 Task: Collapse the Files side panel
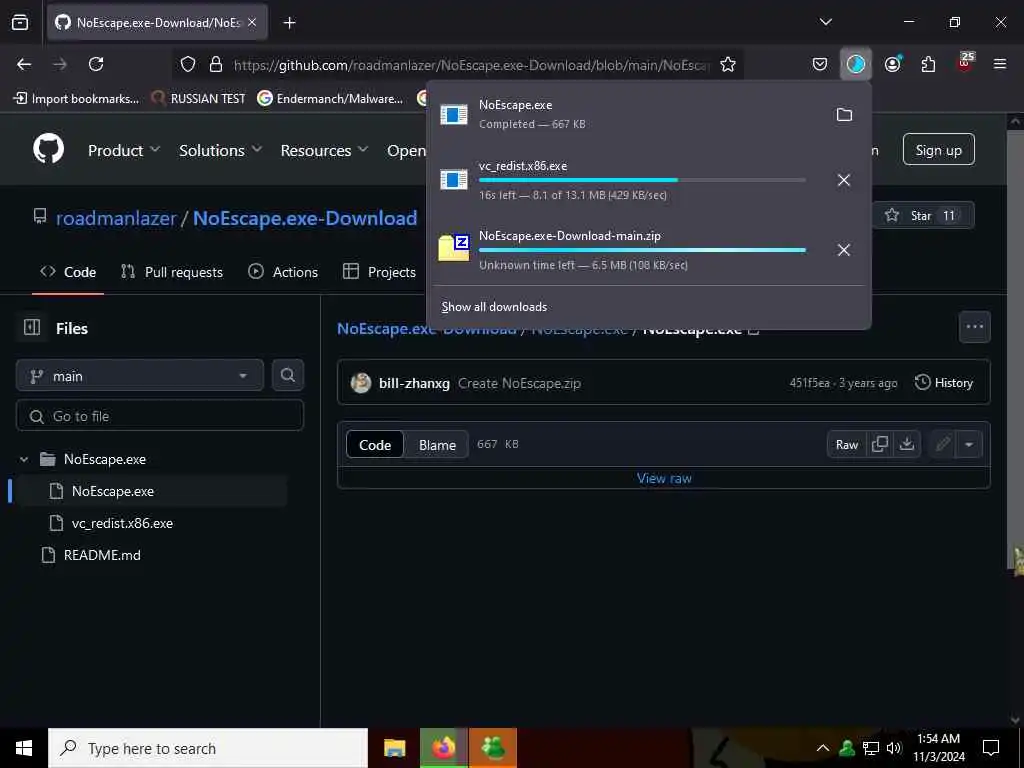click(x=31, y=328)
